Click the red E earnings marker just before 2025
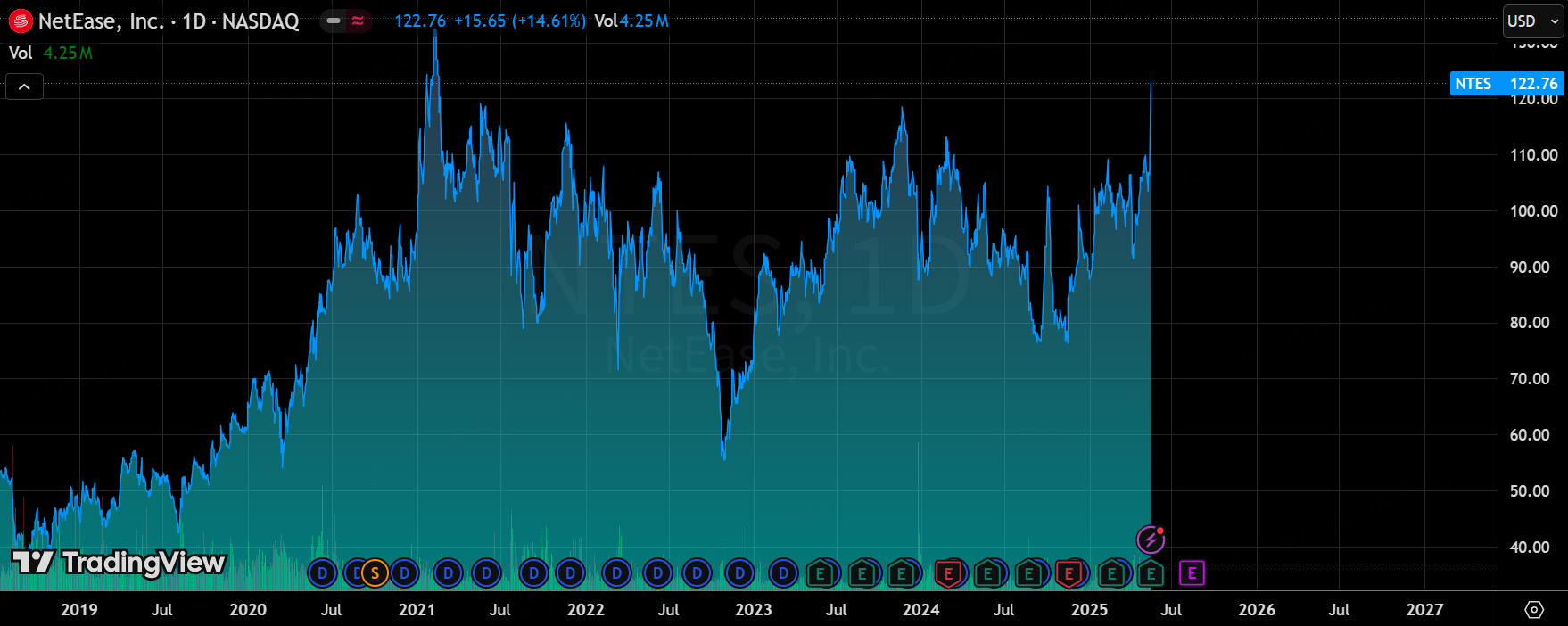This screenshot has height=626, width=1568. (x=1069, y=573)
